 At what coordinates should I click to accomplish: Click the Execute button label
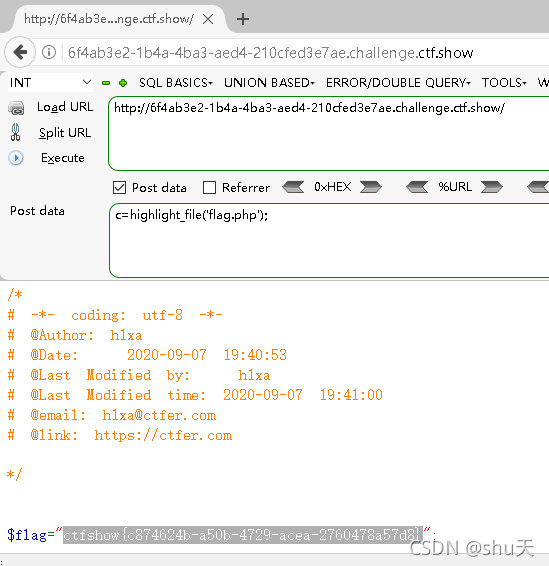click(x=62, y=158)
